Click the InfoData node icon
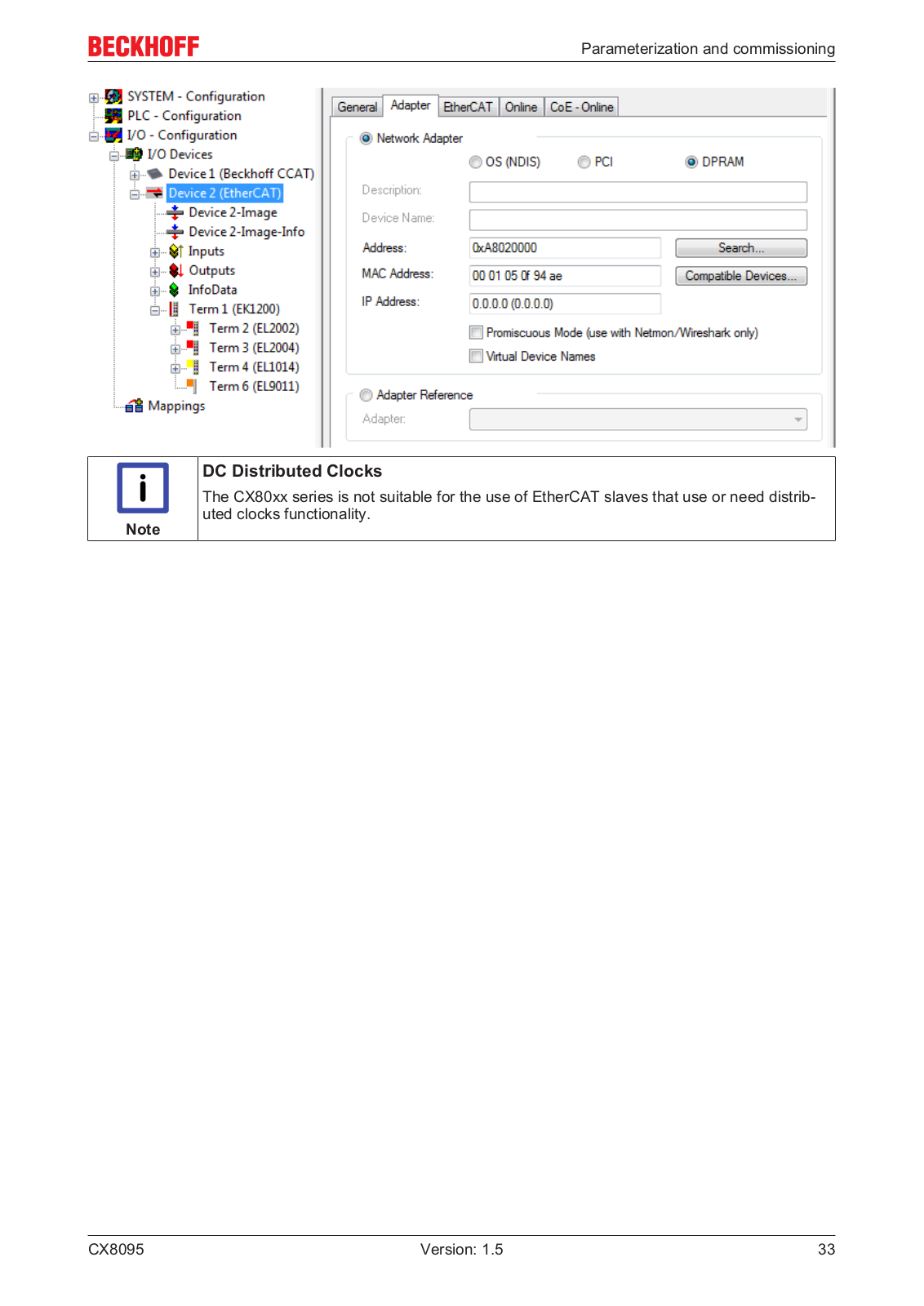The image size is (924, 1306). click(x=174, y=290)
